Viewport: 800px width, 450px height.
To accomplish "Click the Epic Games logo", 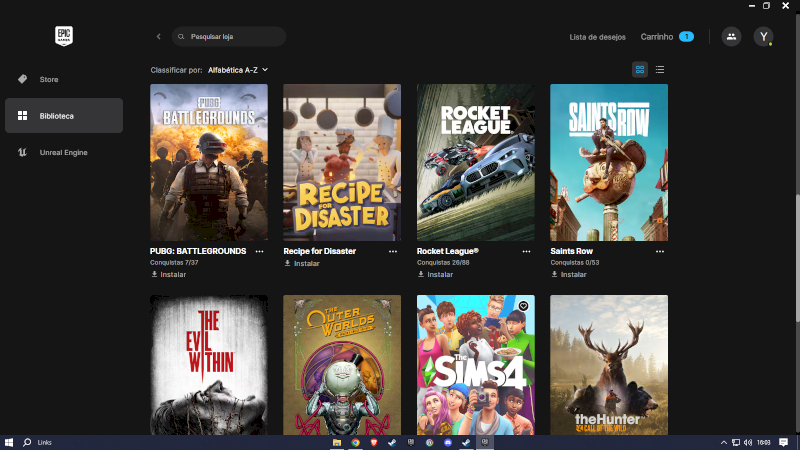I will tap(64, 36).
